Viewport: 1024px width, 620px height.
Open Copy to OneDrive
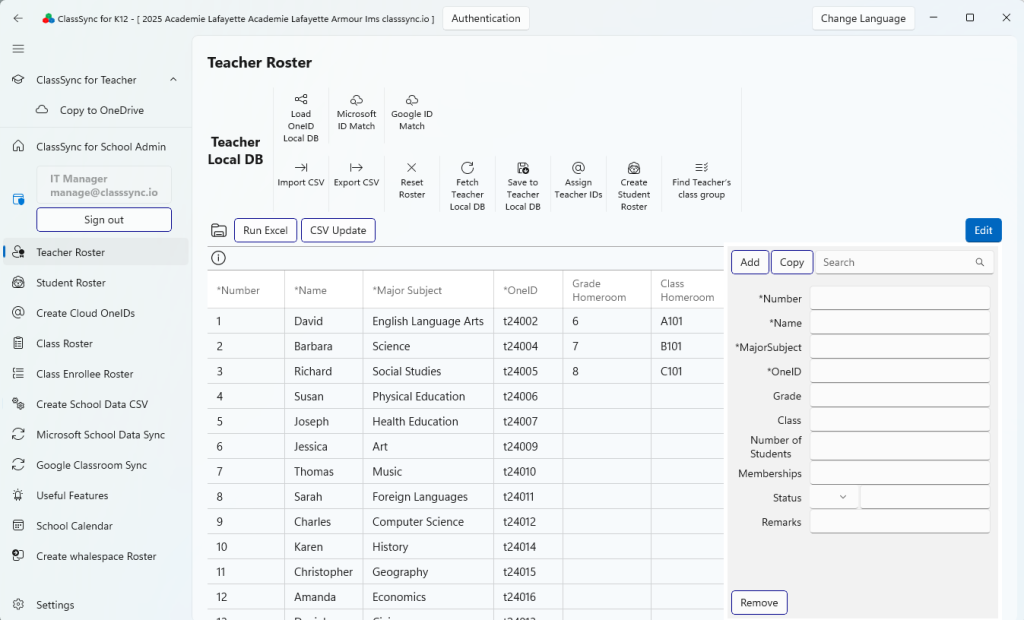pyautogui.click(x=96, y=110)
